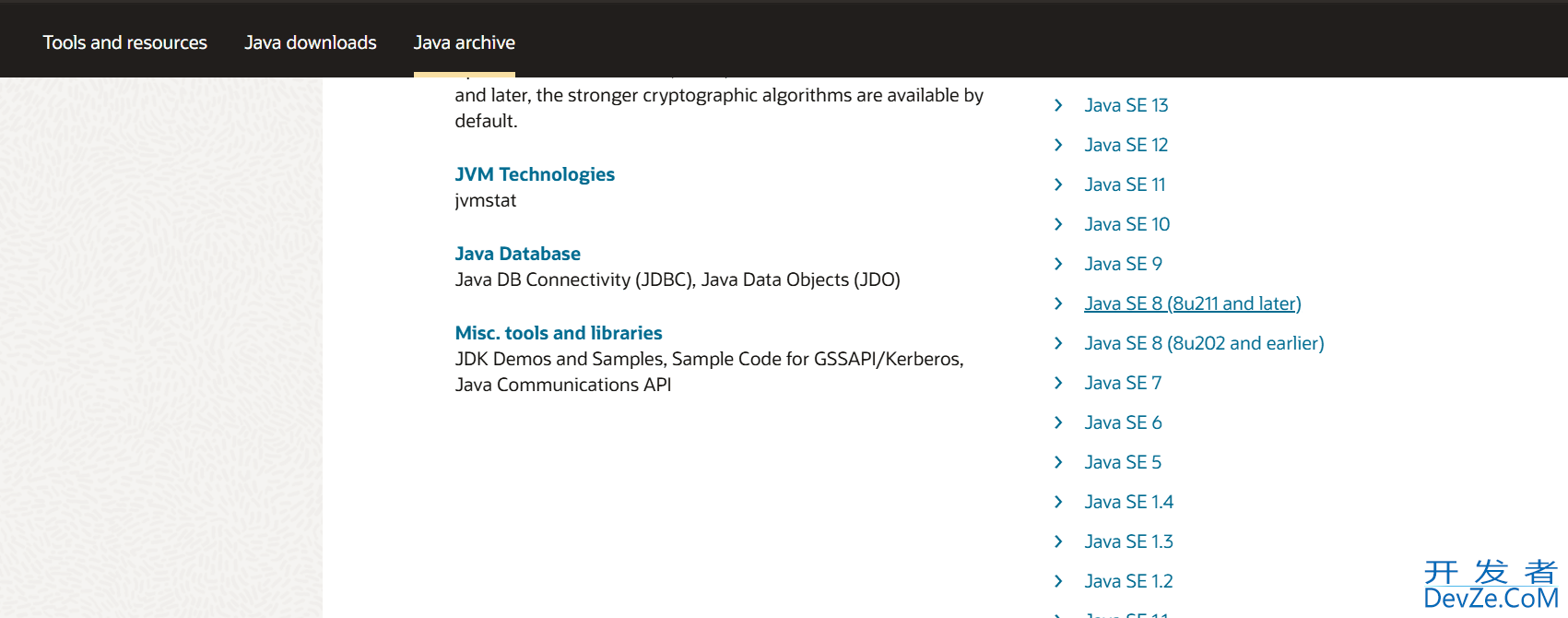
Task: Click the chevron icon beside Java SE 1.3
Action: pos(1058,541)
